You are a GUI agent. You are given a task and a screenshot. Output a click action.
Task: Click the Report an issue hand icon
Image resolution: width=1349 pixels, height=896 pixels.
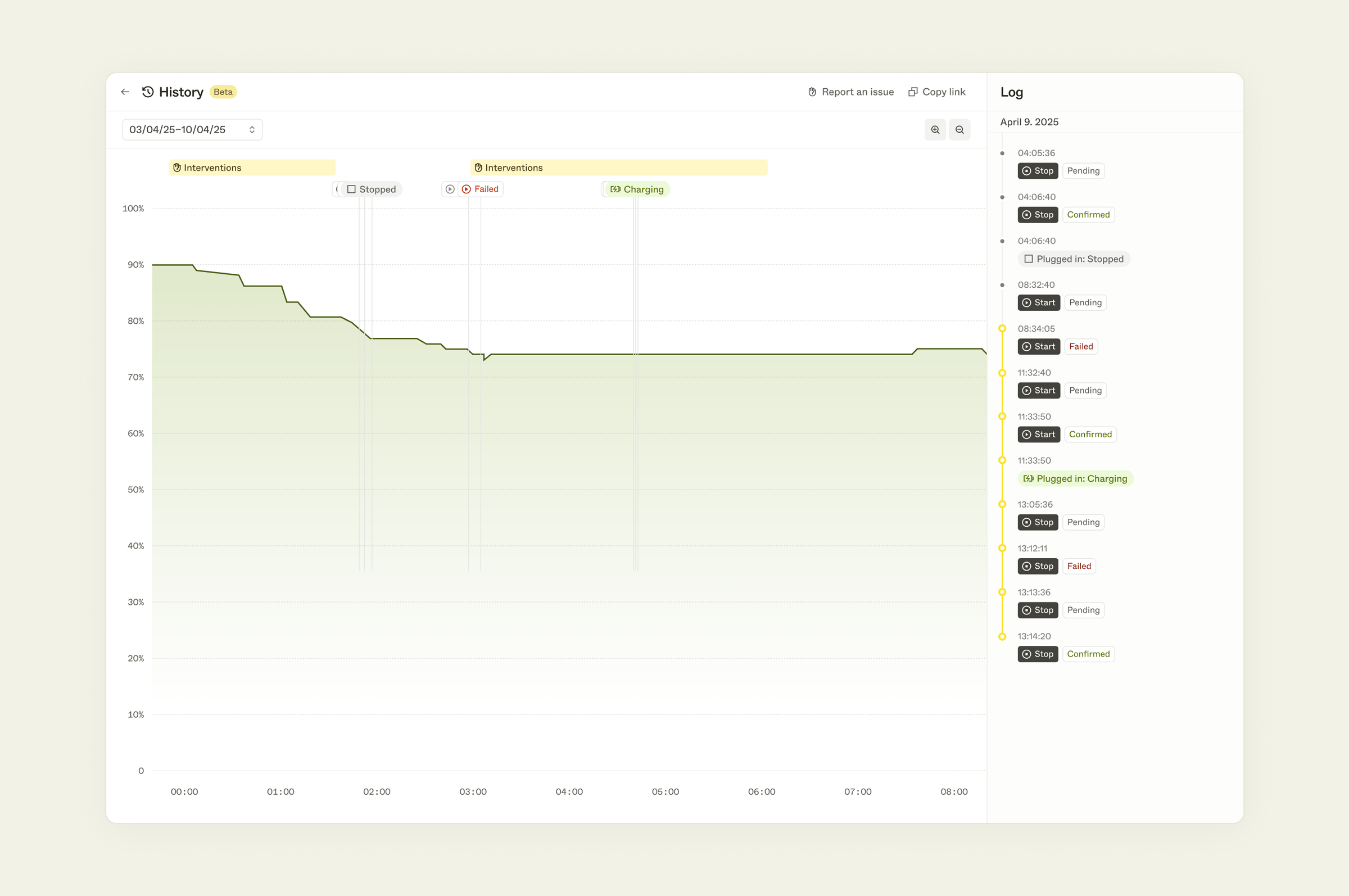coord(812,92)
